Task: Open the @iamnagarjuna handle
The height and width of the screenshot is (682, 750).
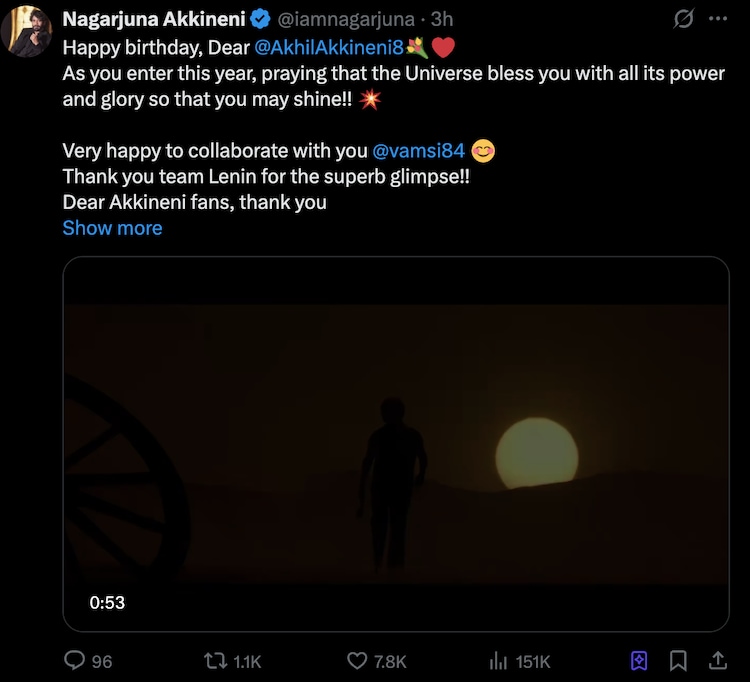Action: point(345,19)
